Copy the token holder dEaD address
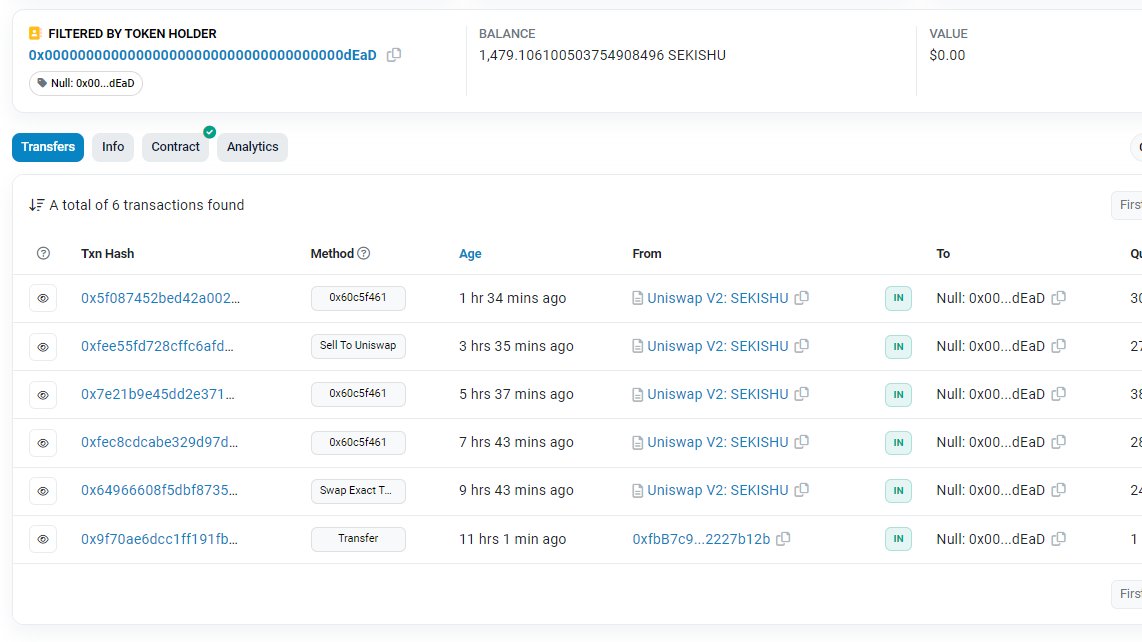This screenshot has height=642, width=1142. coord(394,55)
